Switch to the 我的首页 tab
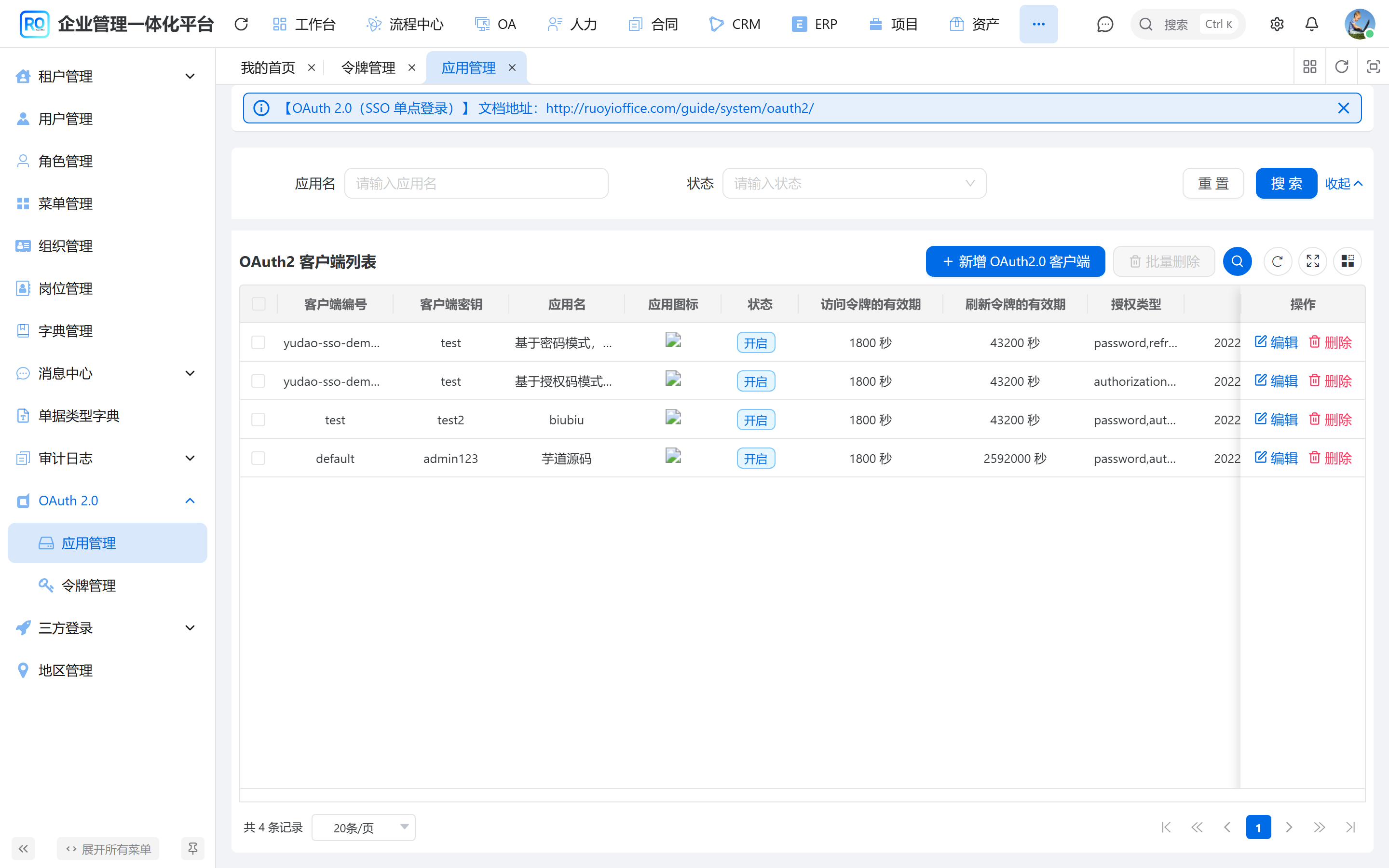 [x=268, y=68]
